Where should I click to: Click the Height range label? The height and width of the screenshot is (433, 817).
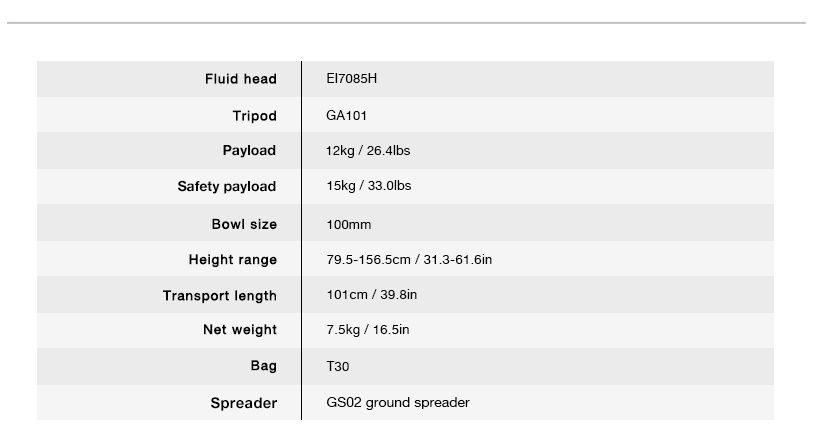click(233, 260)
